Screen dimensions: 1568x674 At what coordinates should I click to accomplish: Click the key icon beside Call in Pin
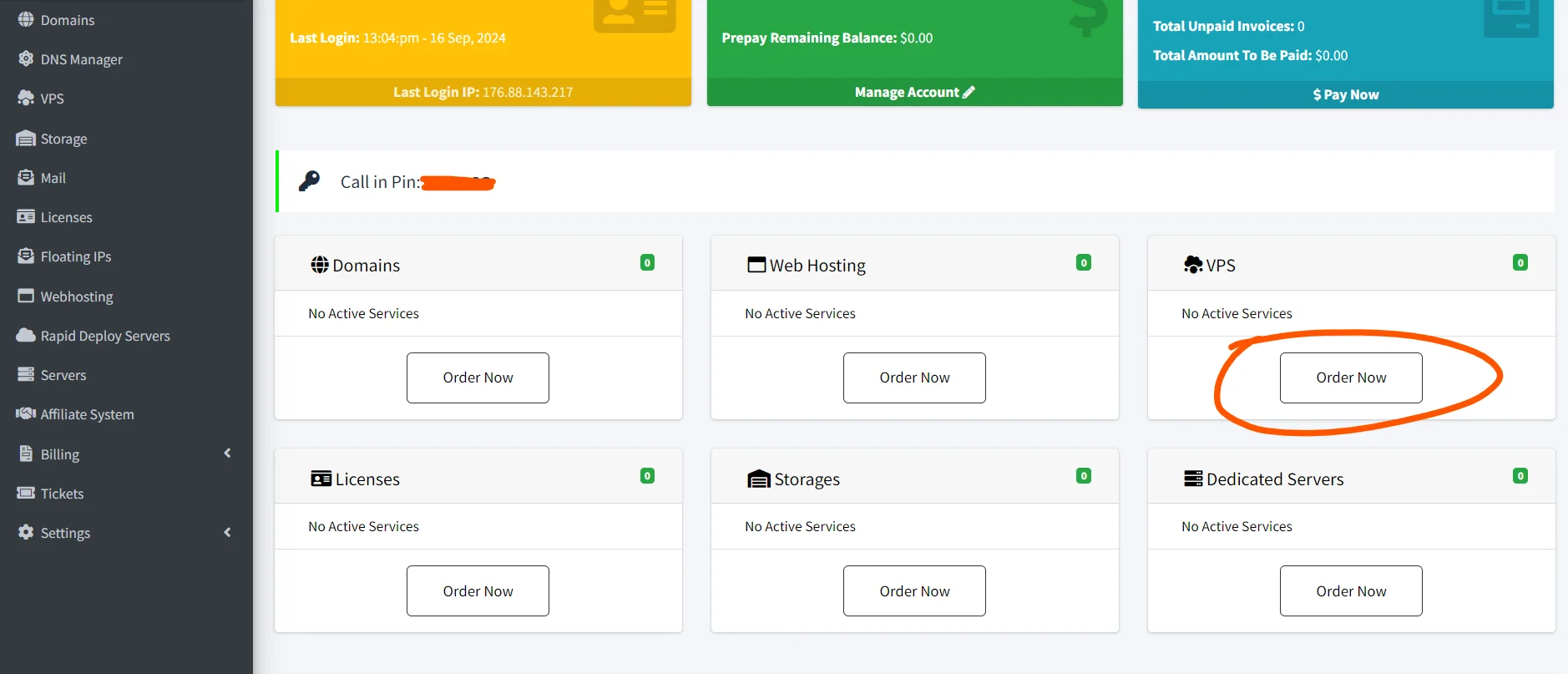click(x=309, y=181)
